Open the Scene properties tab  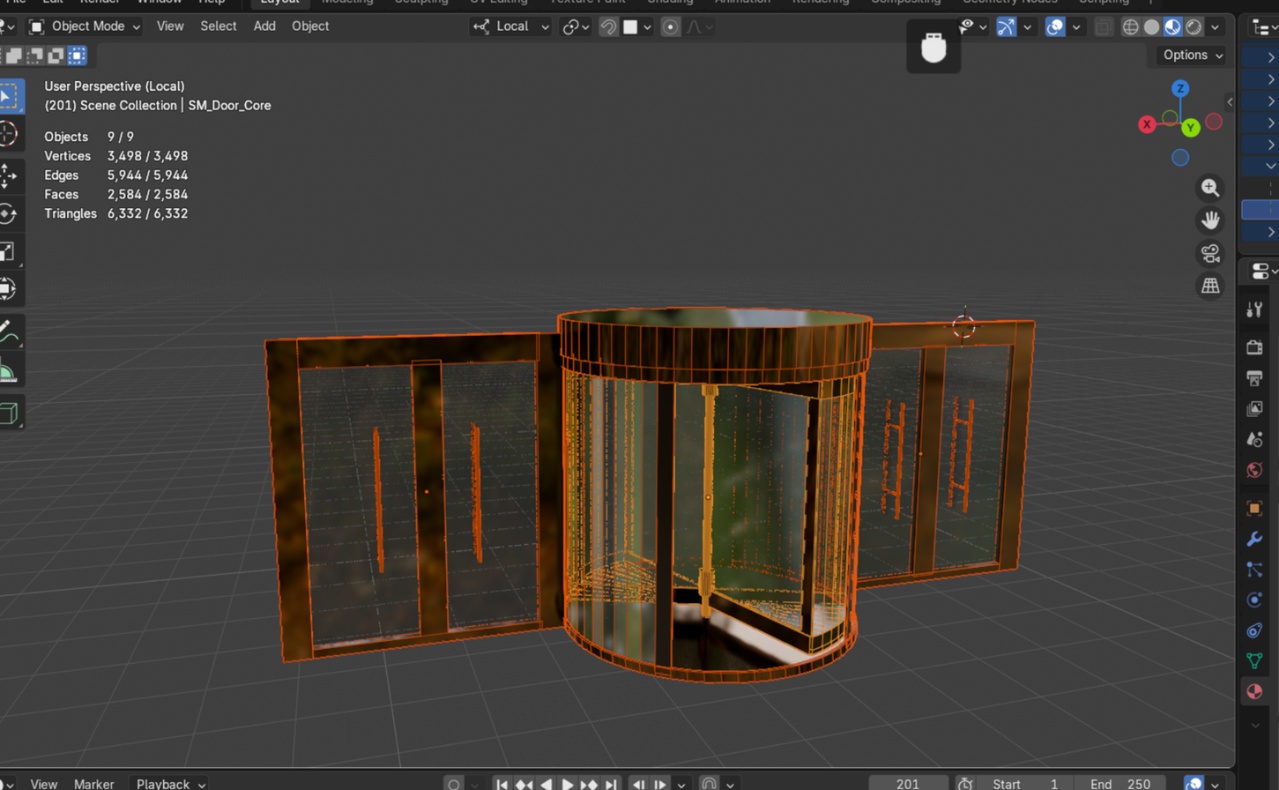[x=1255, y=439]
